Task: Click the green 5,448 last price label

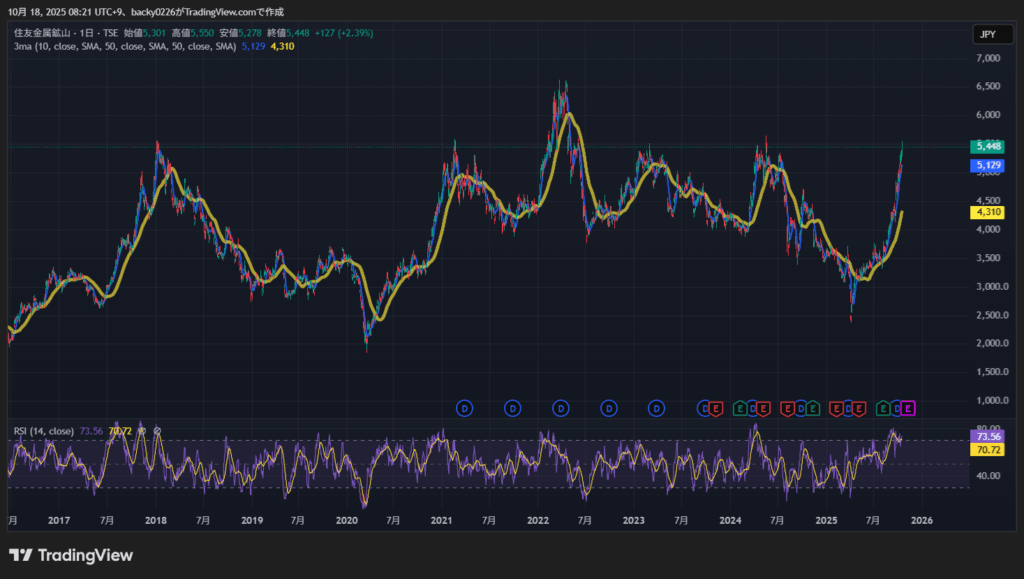Action: pyautogui.click(x=987, y=146)
